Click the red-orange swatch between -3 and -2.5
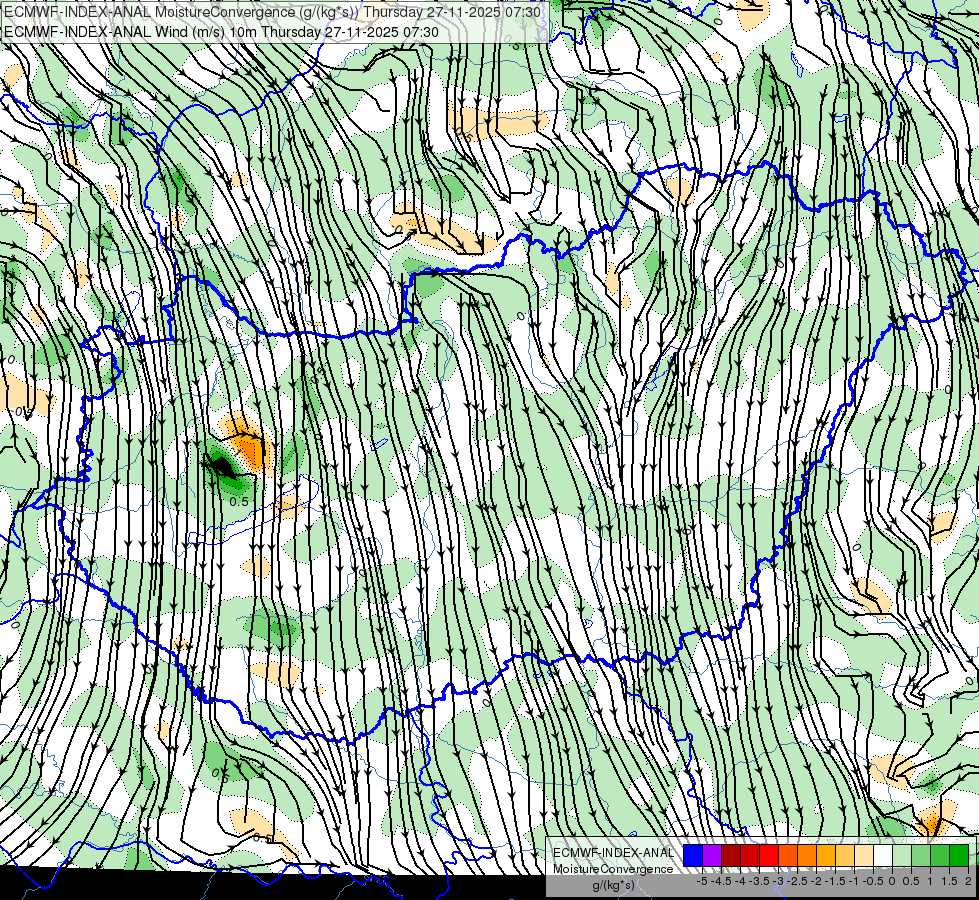This screenshot has width=979, height=900. [x=788, y=855]
